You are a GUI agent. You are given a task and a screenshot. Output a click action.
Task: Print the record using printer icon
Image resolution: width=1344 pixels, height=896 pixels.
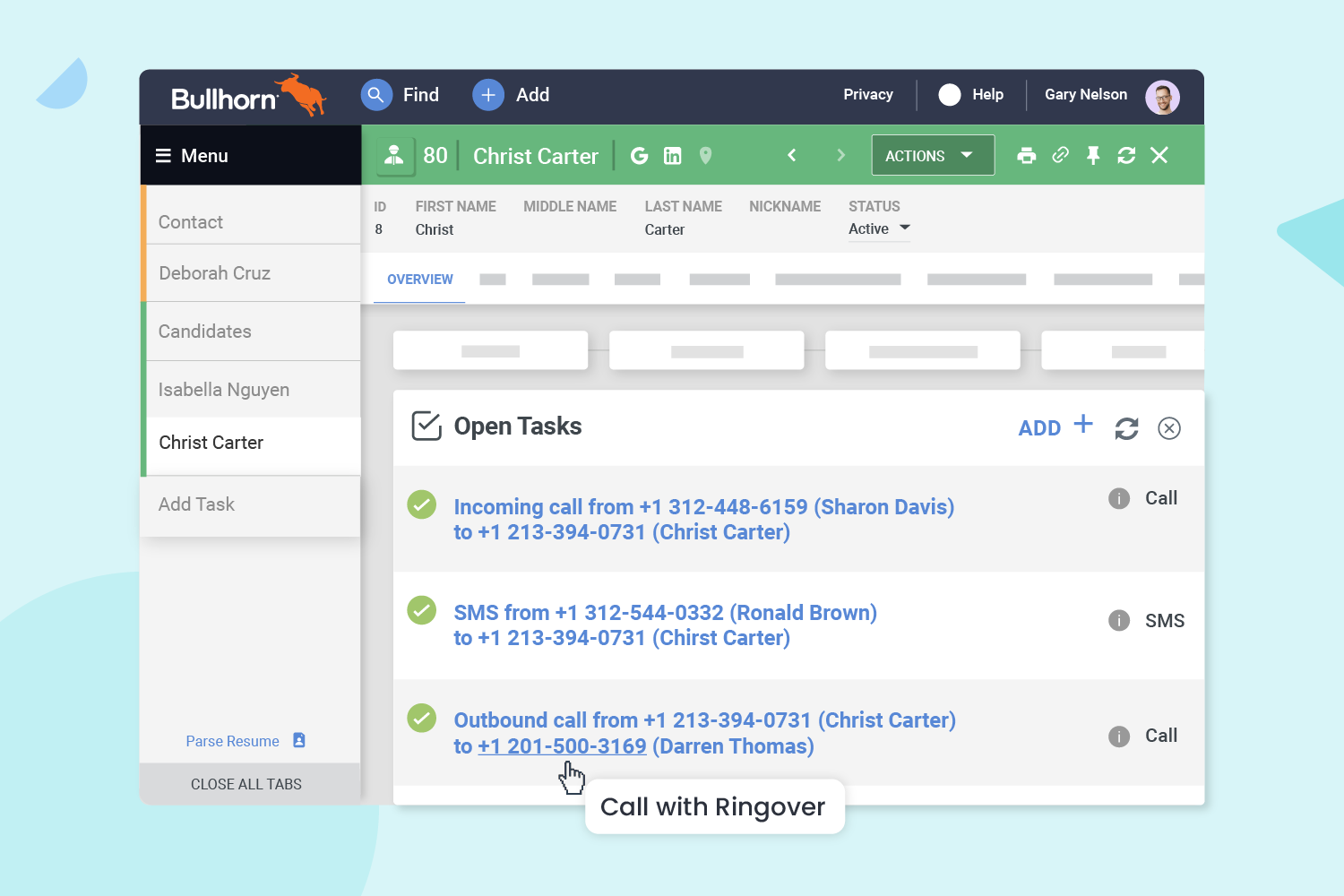1027,156
